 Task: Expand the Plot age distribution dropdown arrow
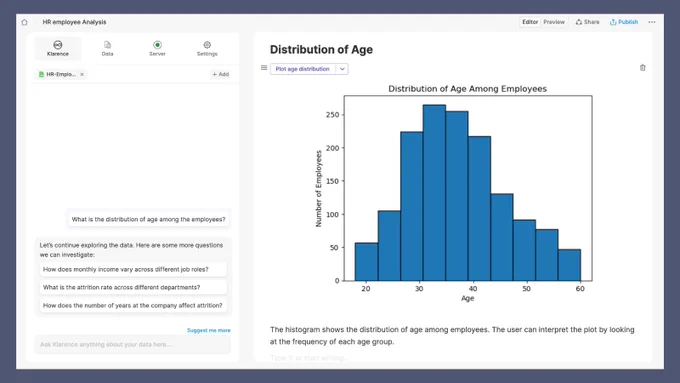[342, 69]
